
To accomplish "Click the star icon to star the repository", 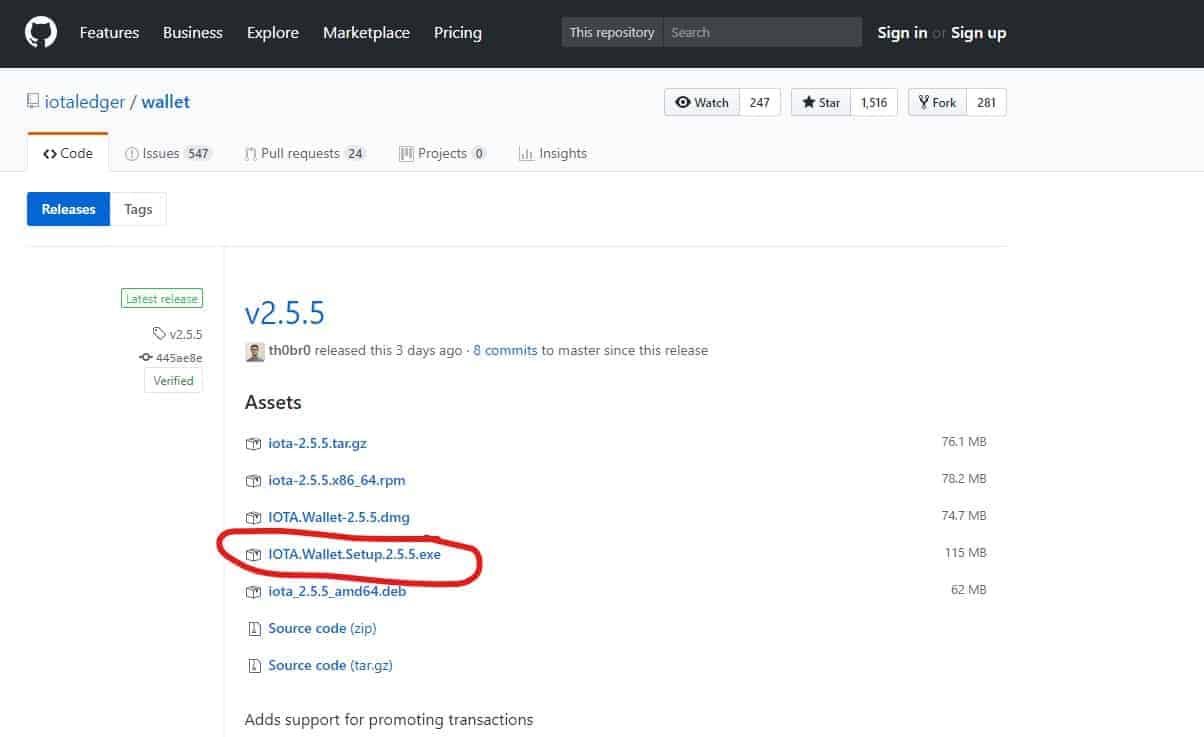I will tap(807, 101).
